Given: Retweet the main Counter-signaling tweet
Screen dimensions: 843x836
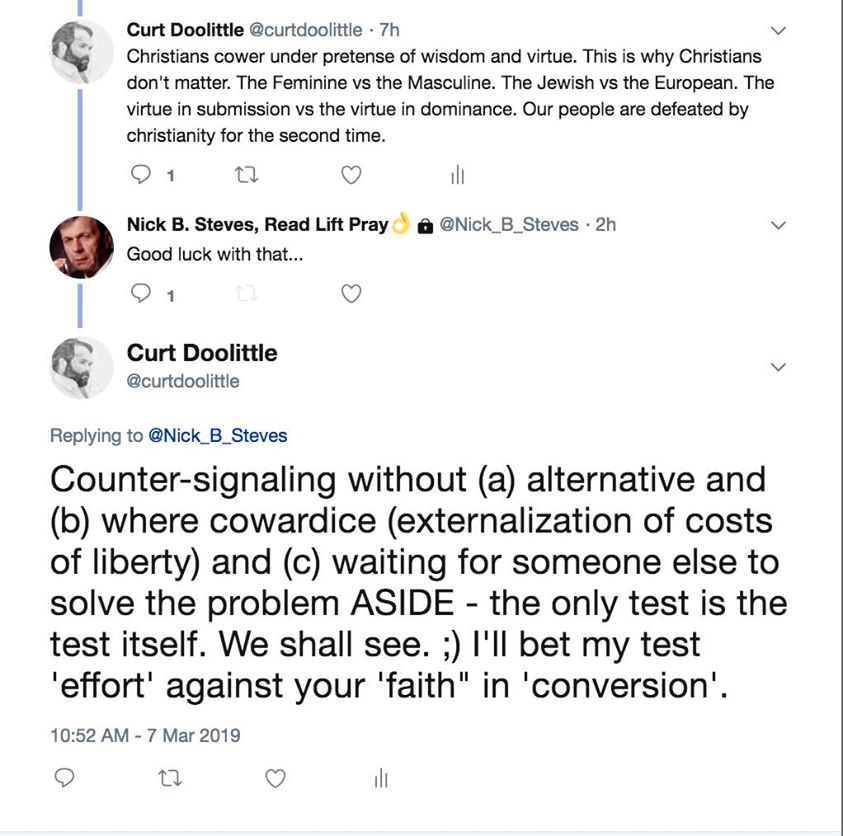Looking at the screenshot, I should (x=169, y=777).
